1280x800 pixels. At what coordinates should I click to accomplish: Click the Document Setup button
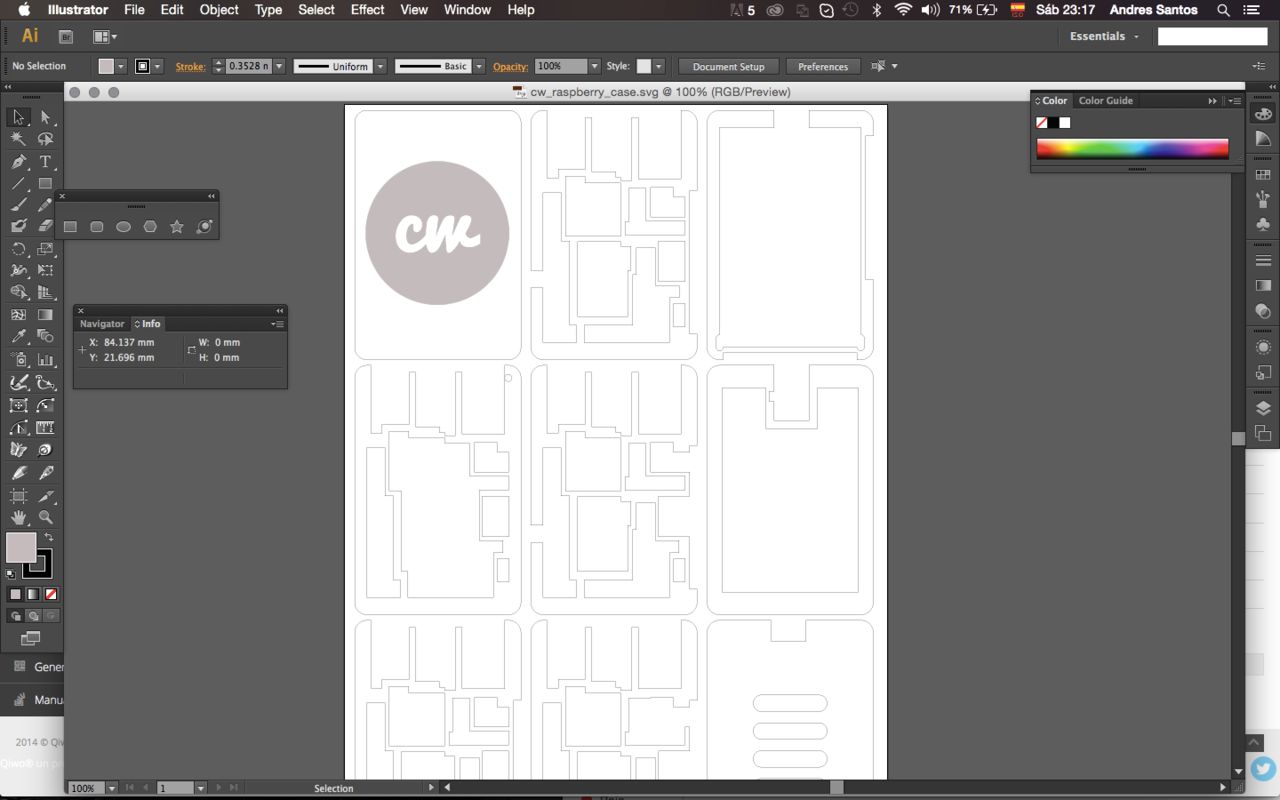click(x=728, y=66)
